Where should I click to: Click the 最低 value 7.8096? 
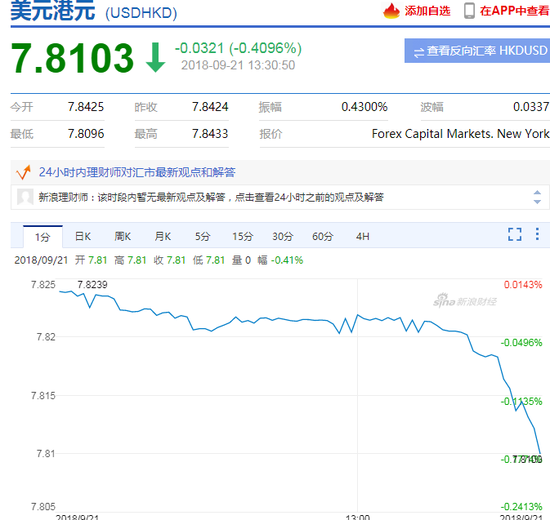pos(86,134)
